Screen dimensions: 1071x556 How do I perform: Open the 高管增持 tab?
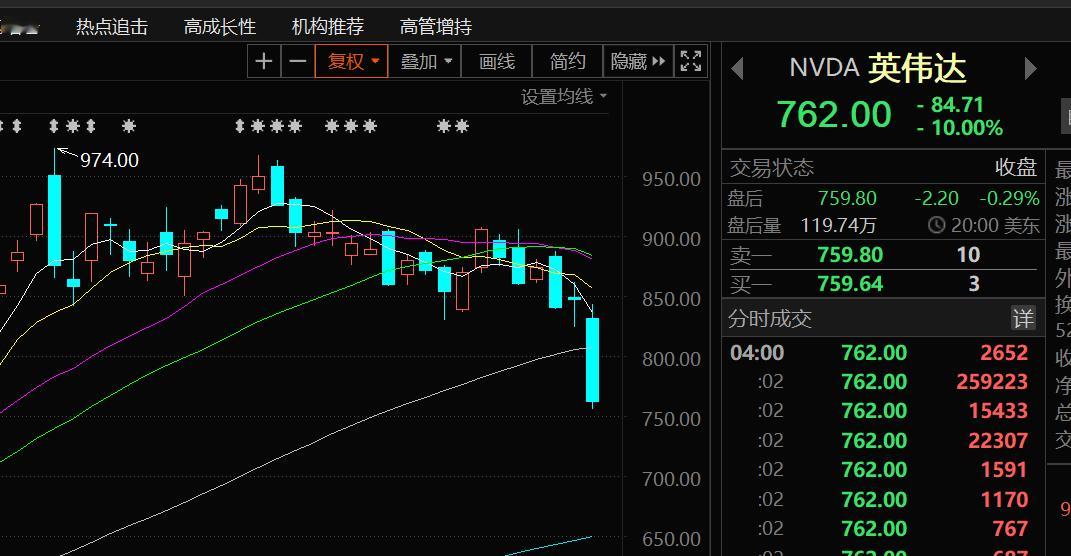(436, 27)
